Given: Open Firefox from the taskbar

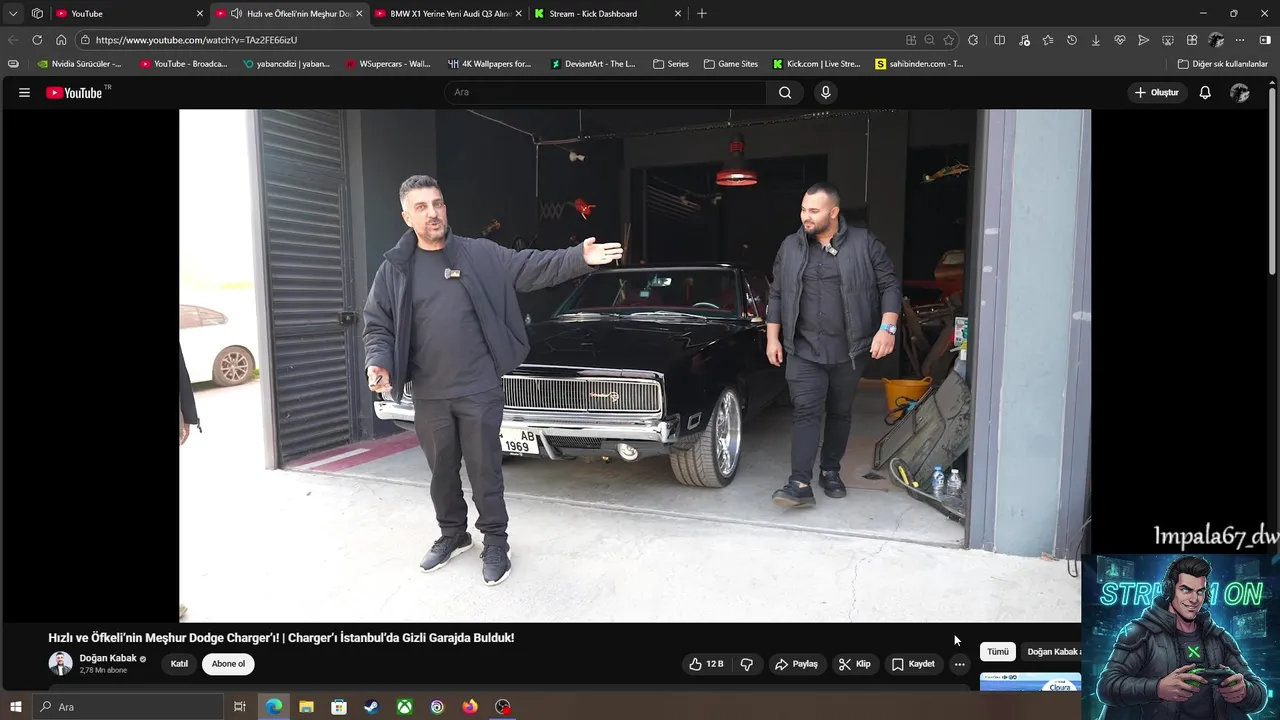Looking at the screenshot, I should [470, 707].
